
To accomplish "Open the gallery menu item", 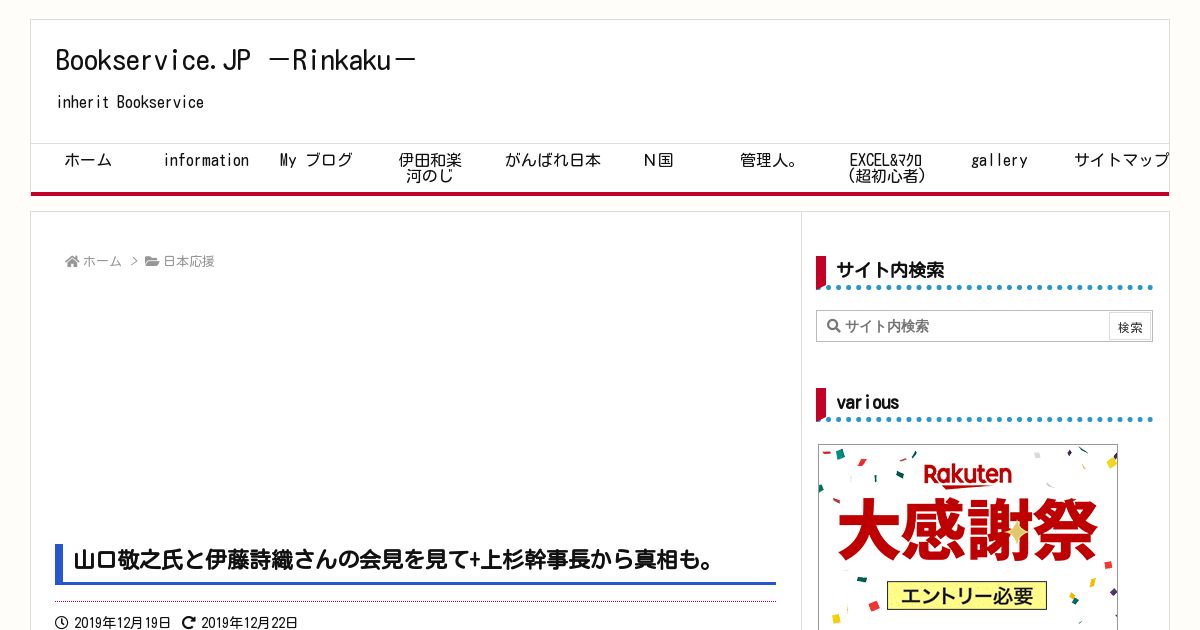I will [999, 160].
